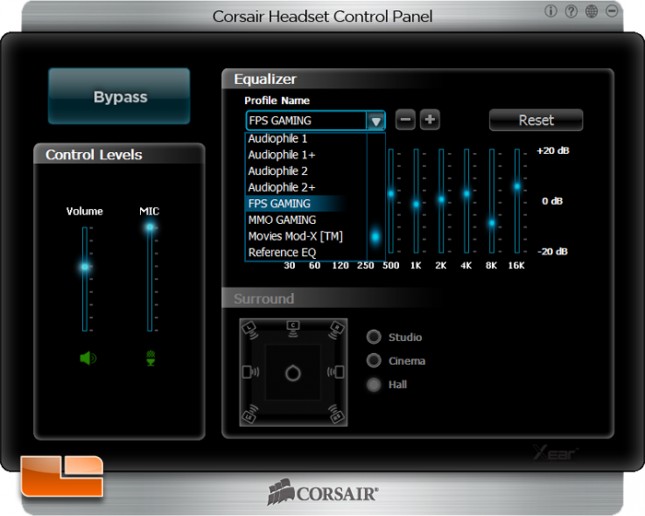Screen dimensions: 645x516
Task: Click the Corsair logo at the bottom
Action: [323, 492]
